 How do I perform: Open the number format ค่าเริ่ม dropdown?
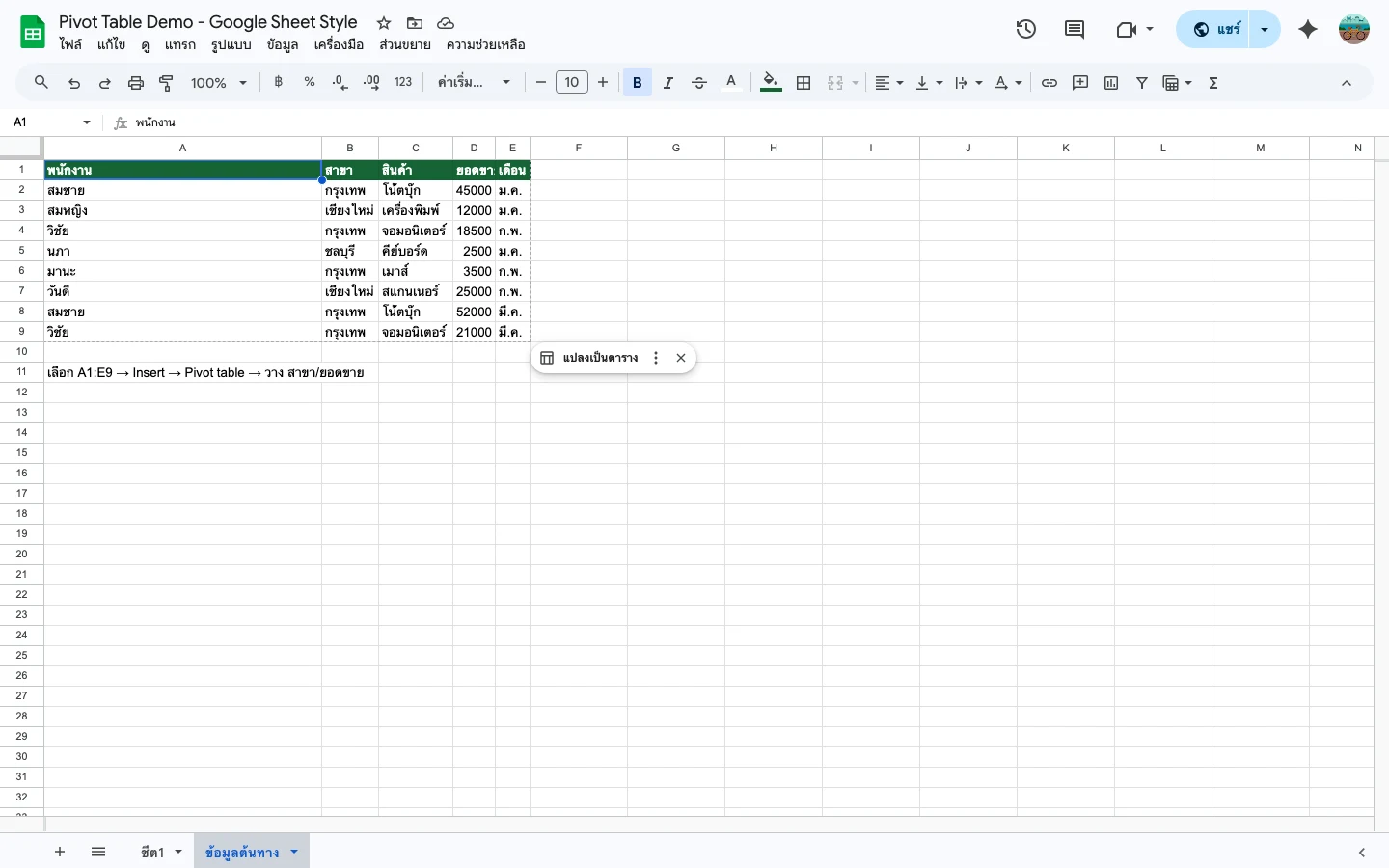click(475, 82)
